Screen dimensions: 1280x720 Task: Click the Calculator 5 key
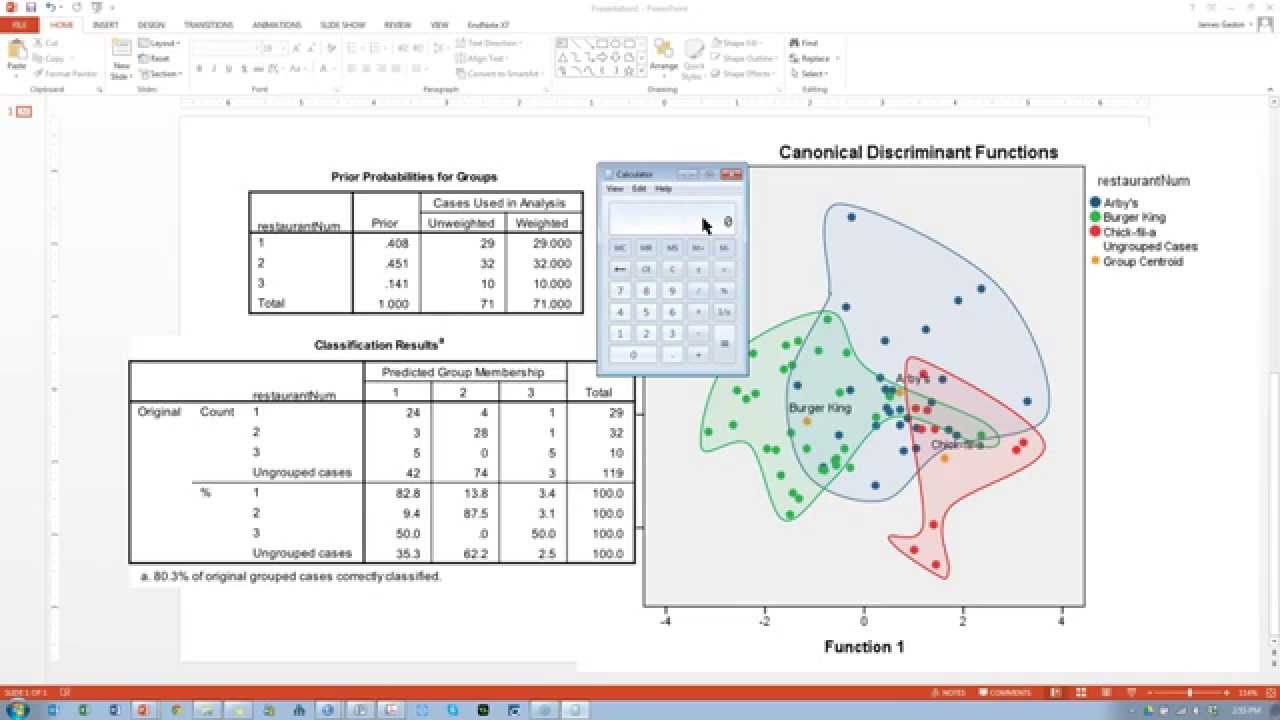(x=646, y=312)
